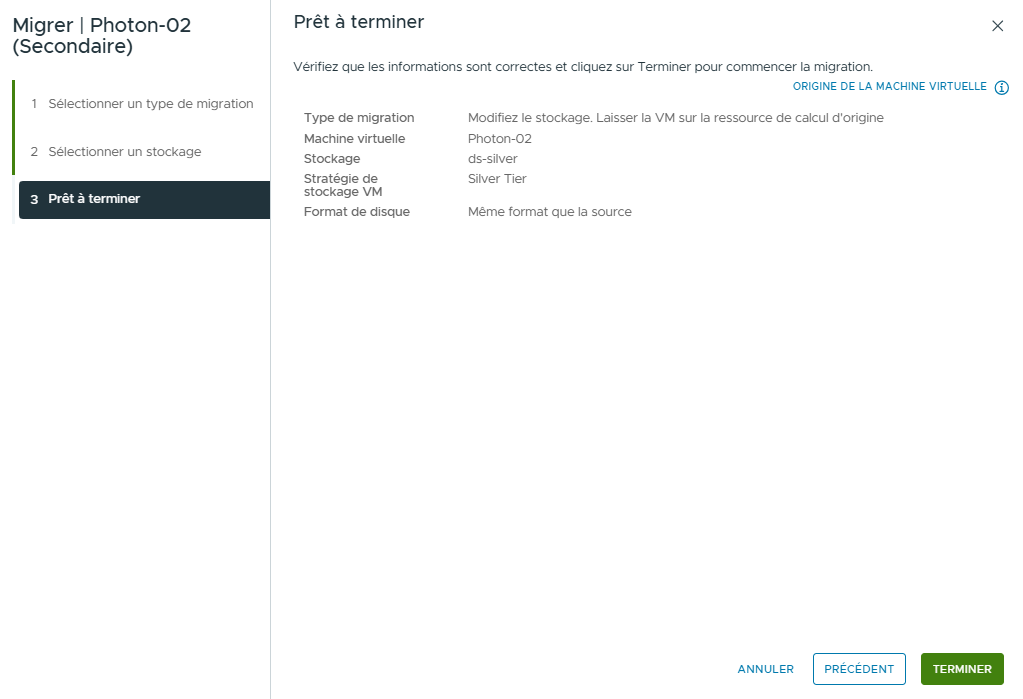Go to step 1 Sélectionner un type de migration
The height and width of the screenshot is (699, 1023).
pyautogui.click(x=150, y=104)
